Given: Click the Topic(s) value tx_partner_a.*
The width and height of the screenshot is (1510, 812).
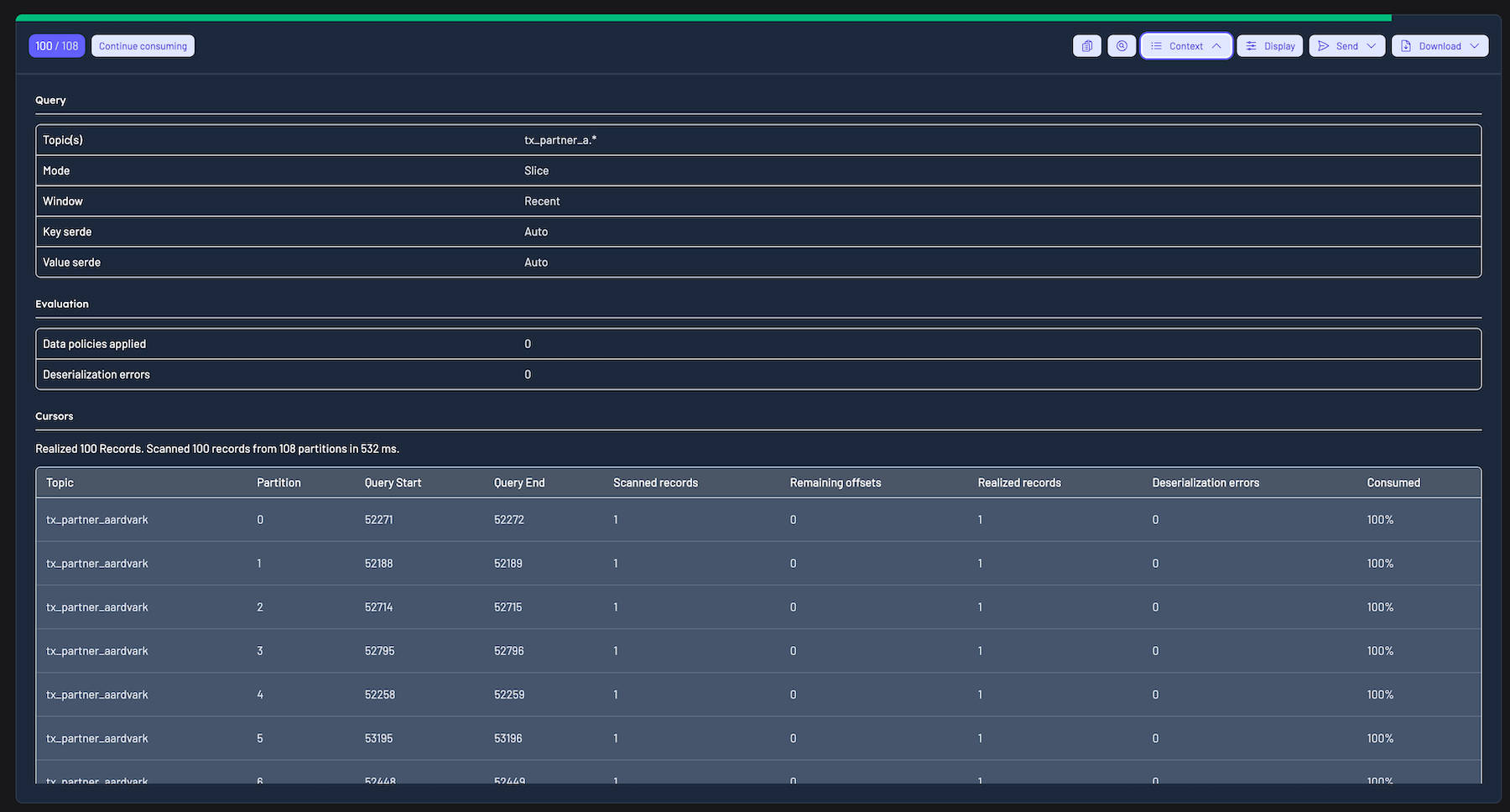Looking at the screenshot, I should [x=560, y=140].
